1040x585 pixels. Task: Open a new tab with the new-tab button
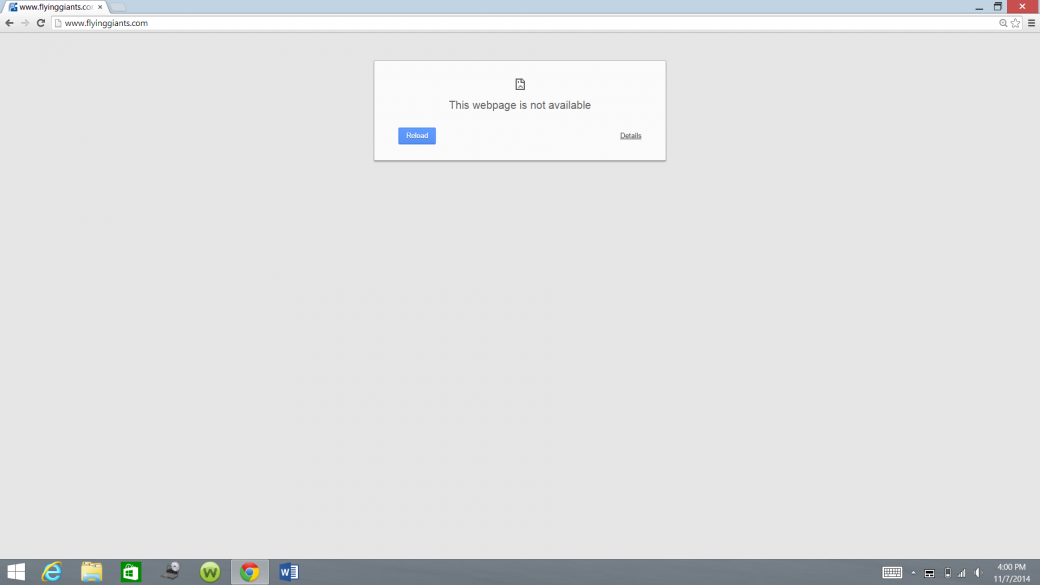pyautogui.click(x=118, y=7)
